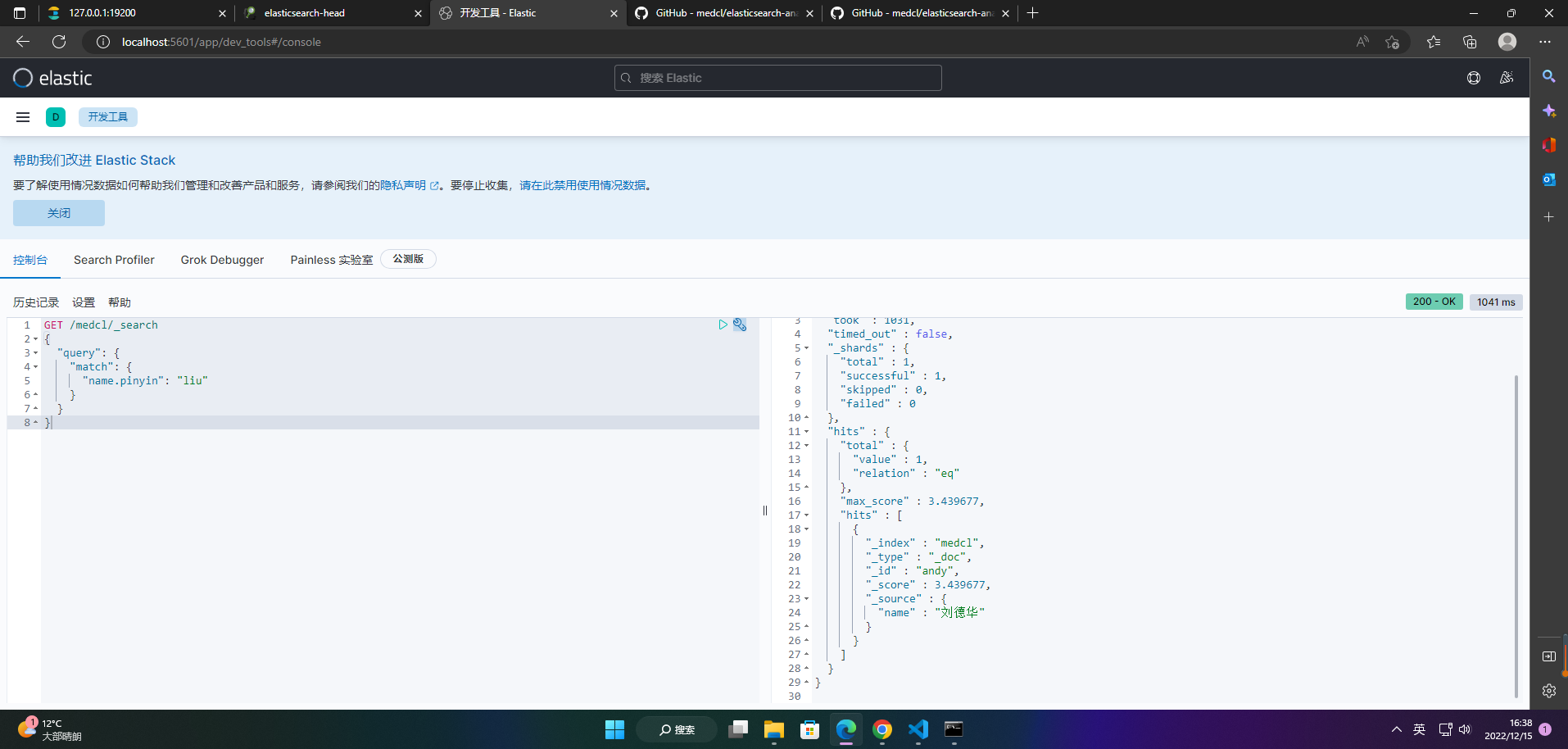Click the taskbar 搜索 search box
1568x749 pixels.
click(x=677, y=729)
